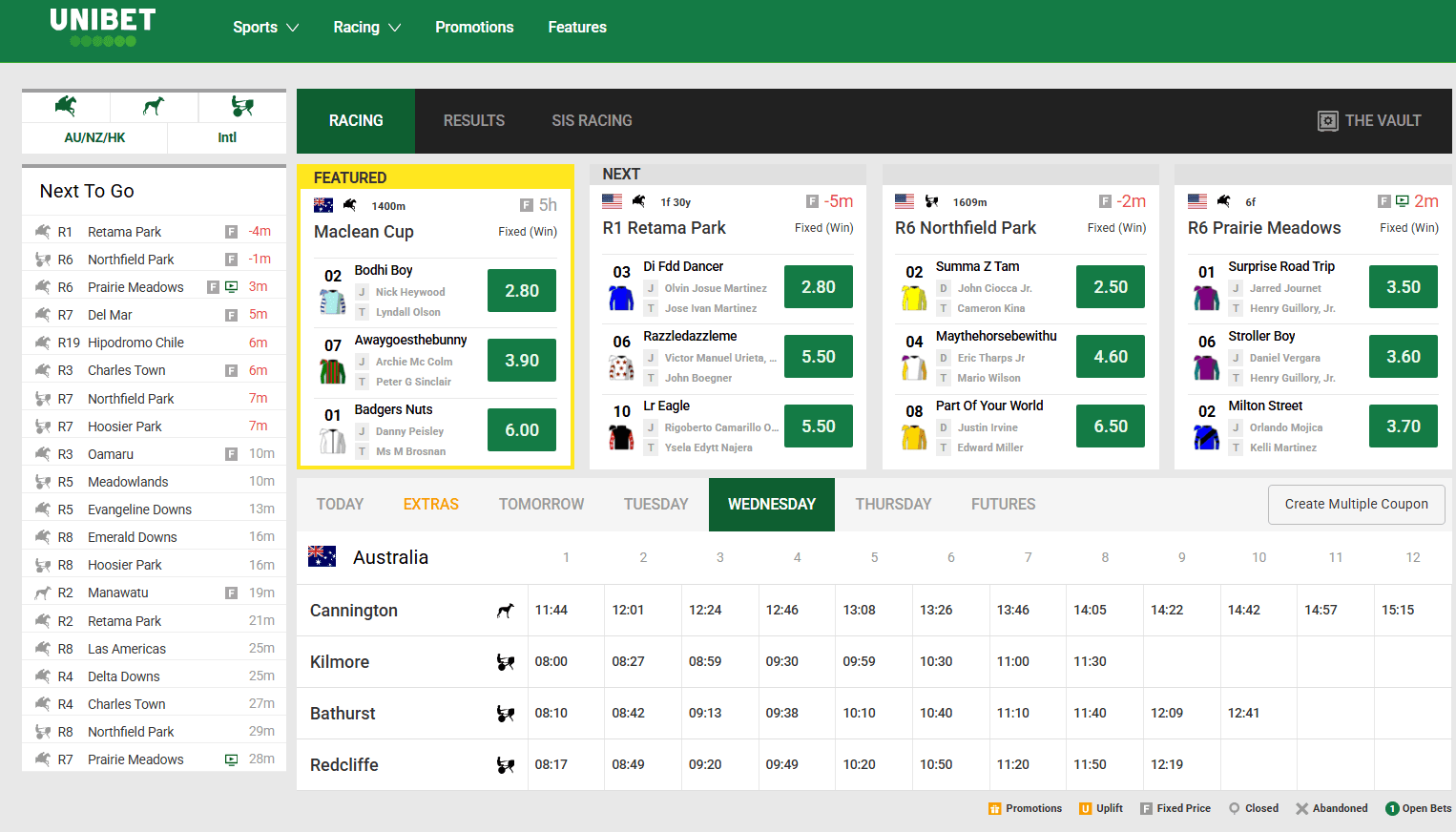Viewport: 1456px width, 832px height.
Task: Switch to the Results tab
Action: point(474,121)
